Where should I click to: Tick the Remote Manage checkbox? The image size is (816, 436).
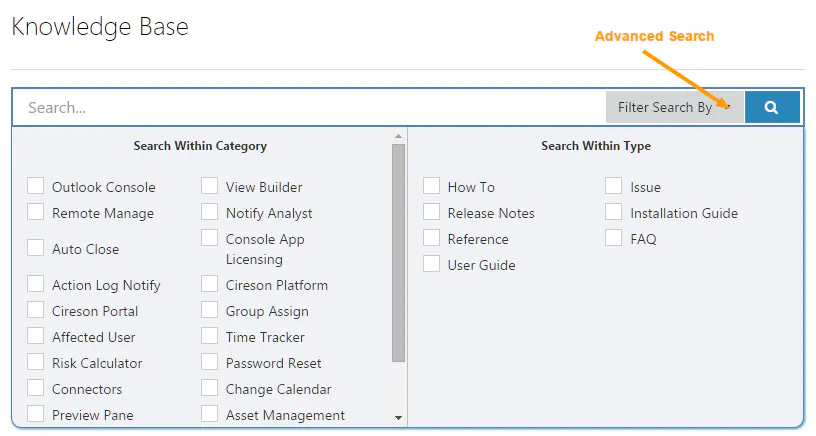[36, 212]
